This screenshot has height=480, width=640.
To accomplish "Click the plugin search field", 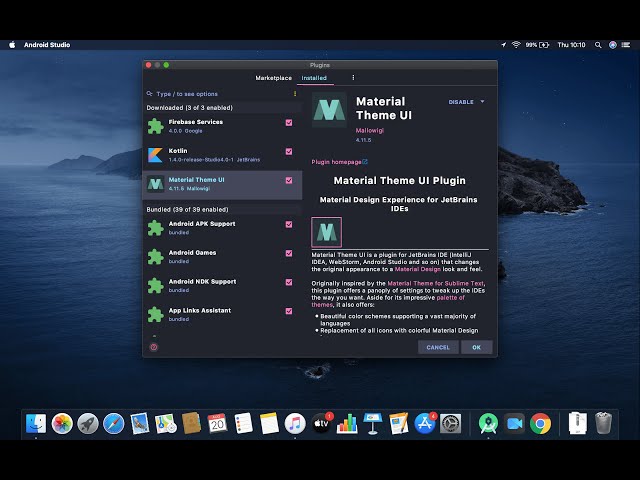I will click(222, 94).
